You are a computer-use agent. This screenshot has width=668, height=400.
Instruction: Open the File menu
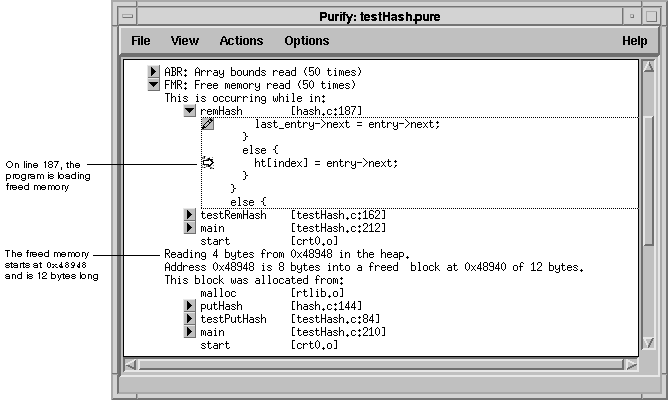(x=141, y=41)
